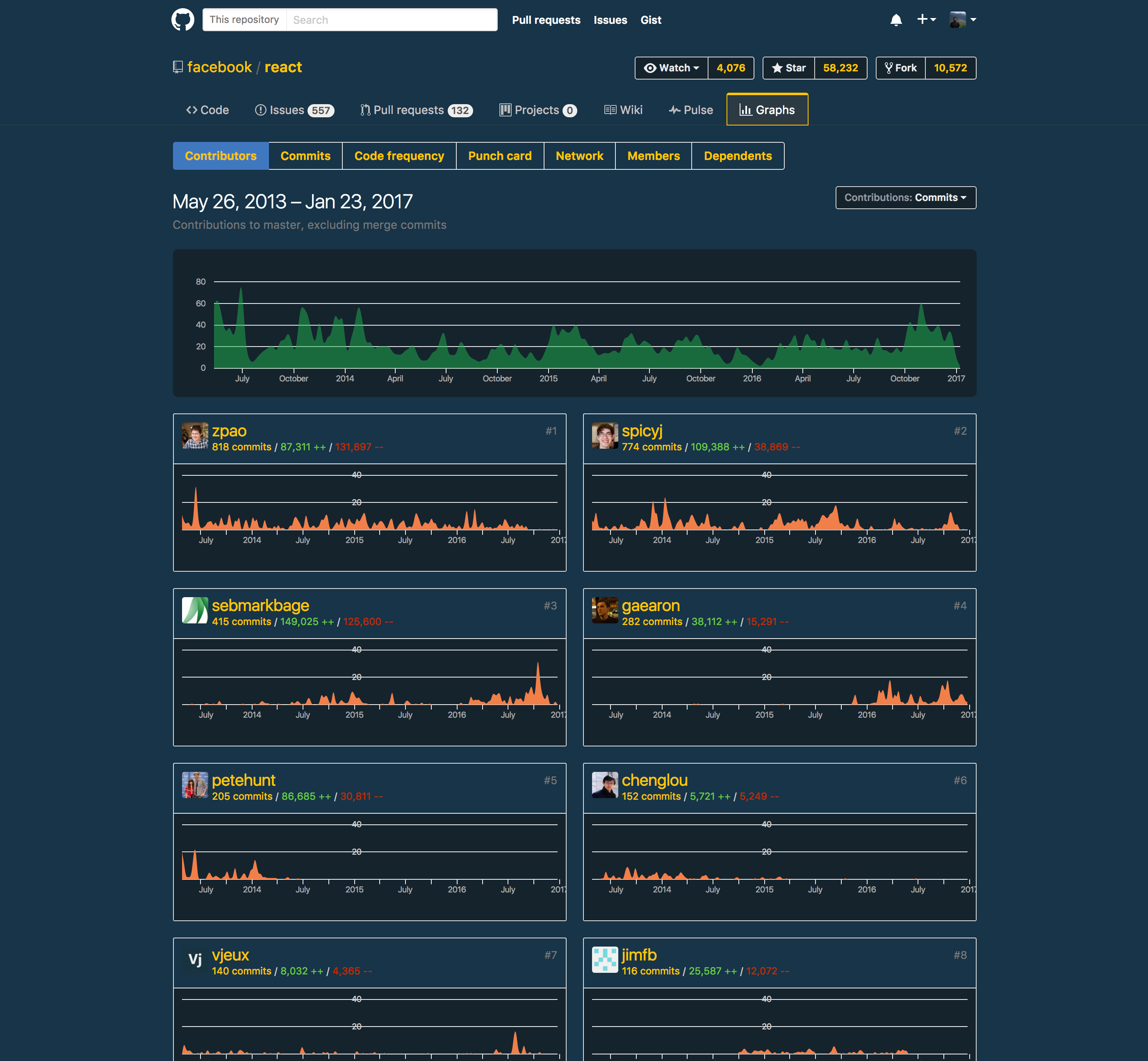Click the main green contributions graph
Screen dimensions: 1148x1061
[587, 327]
